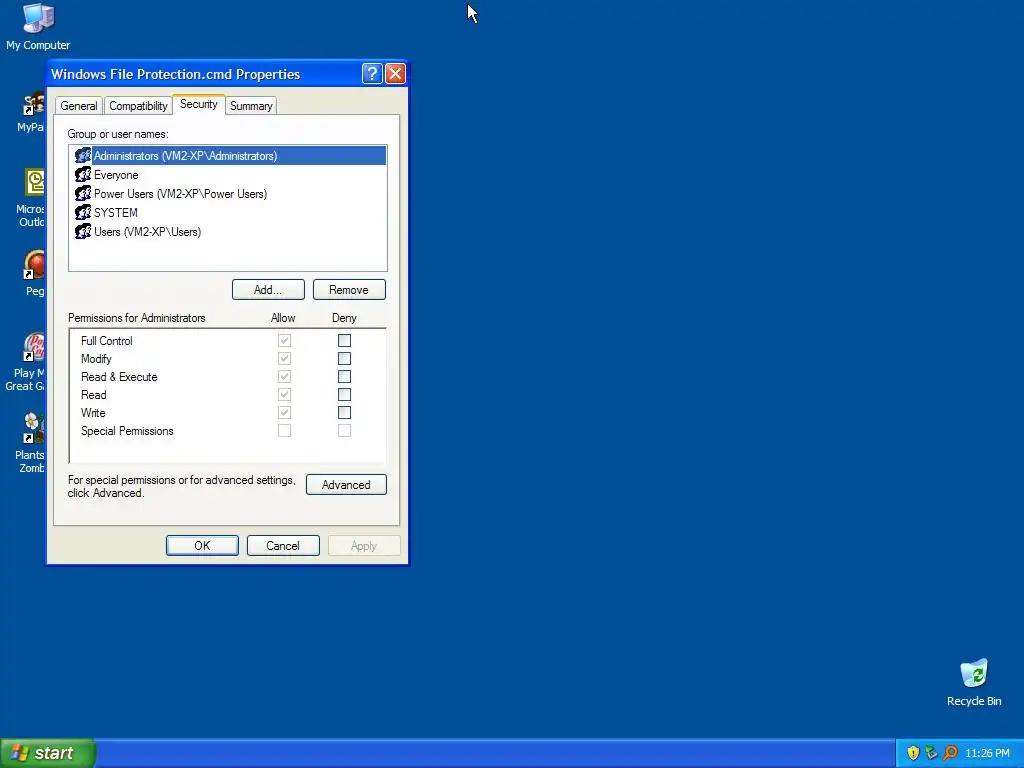Click the Everyone group icon in list
Image resolution: width=1024 pixels, height=768 pixels.
pos(83,174)
